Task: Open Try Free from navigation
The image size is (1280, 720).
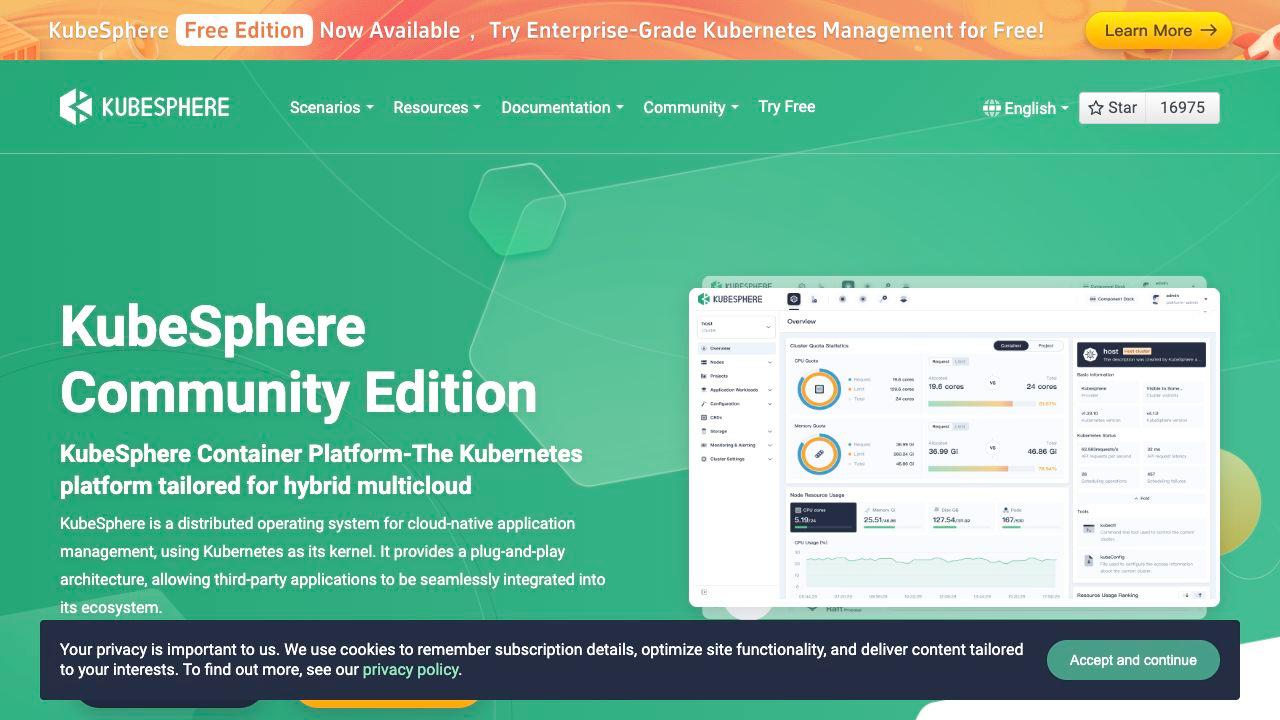Action: [787, 106]
